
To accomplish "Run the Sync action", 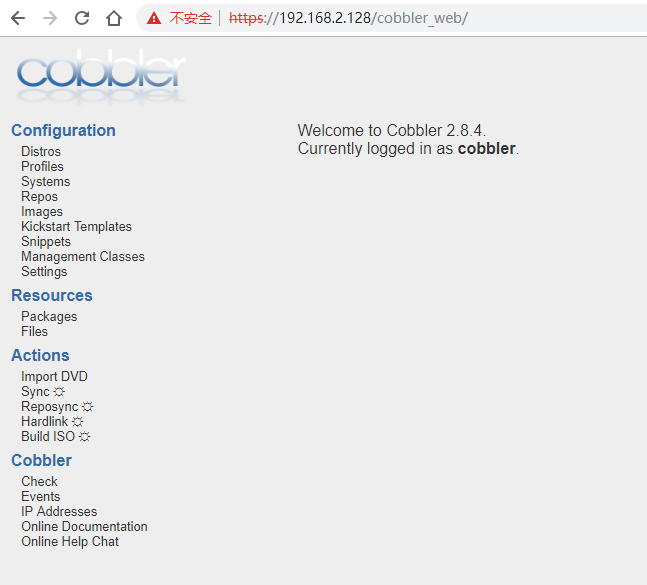I will point(35,392).
